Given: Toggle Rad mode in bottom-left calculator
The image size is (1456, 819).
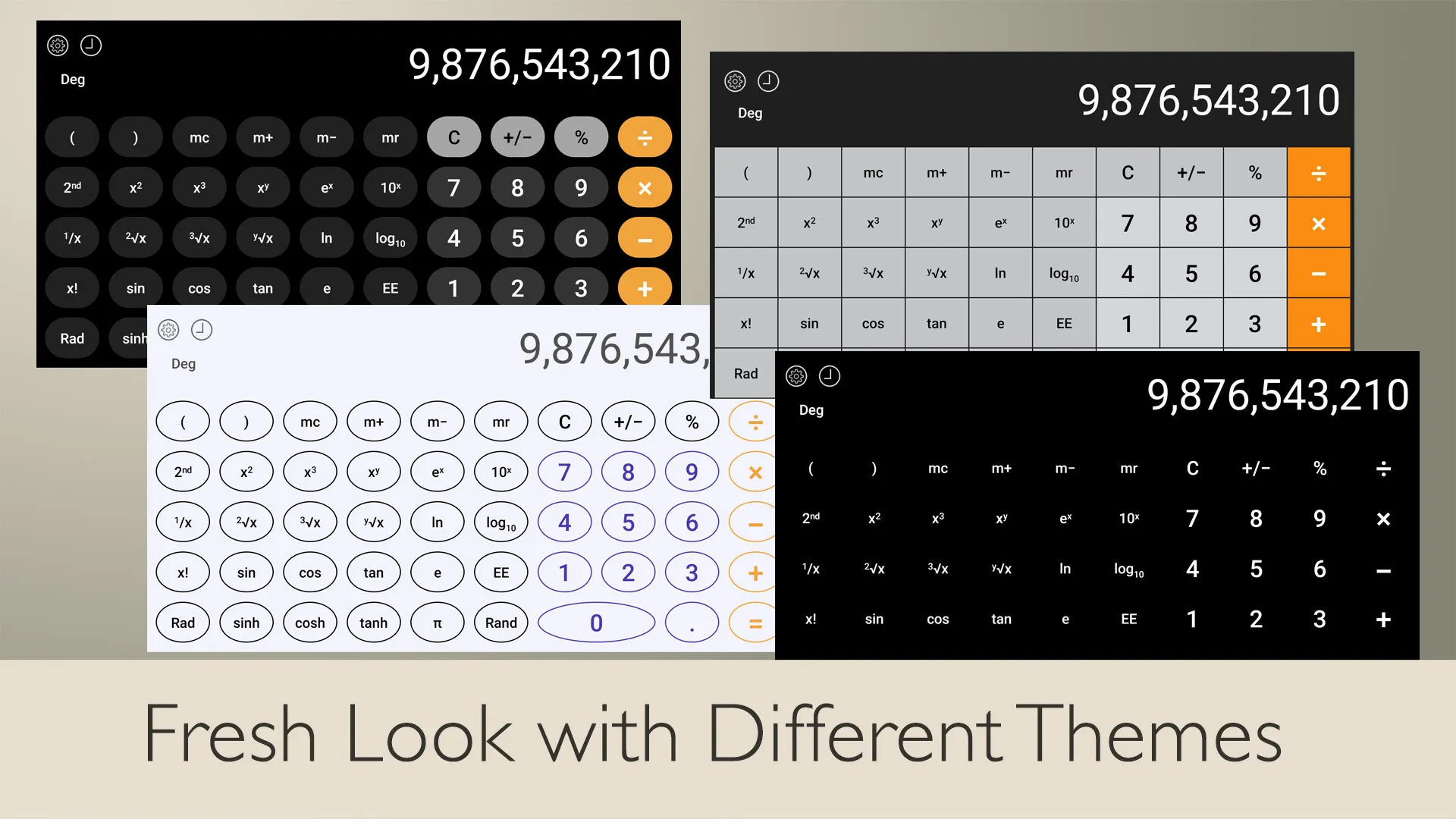Looking at the screenshot, I should coord(182,622).
